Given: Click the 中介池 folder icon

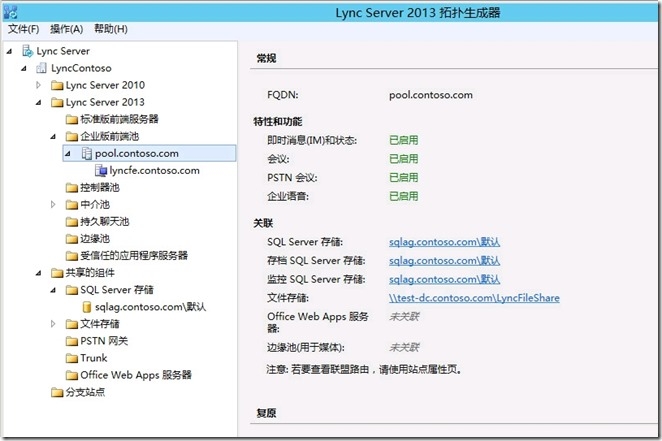Looking at the screenshot, I should [x=71, y=205].
